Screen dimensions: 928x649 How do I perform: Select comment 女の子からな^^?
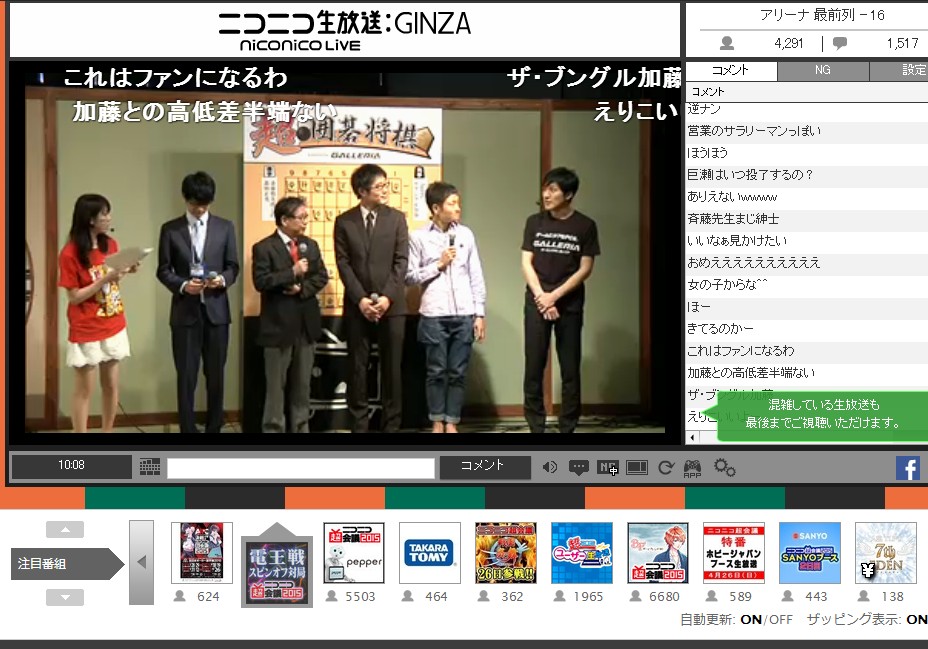click(x=806, y=285)
